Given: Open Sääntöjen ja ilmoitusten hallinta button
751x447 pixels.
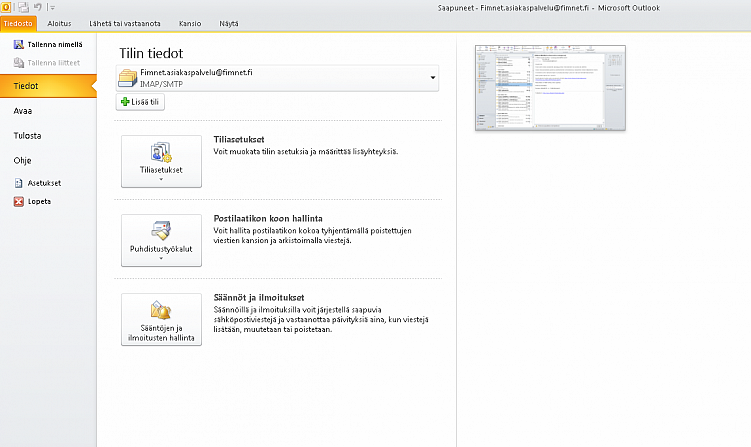Looking at the screenshot, I should (161, 320).
